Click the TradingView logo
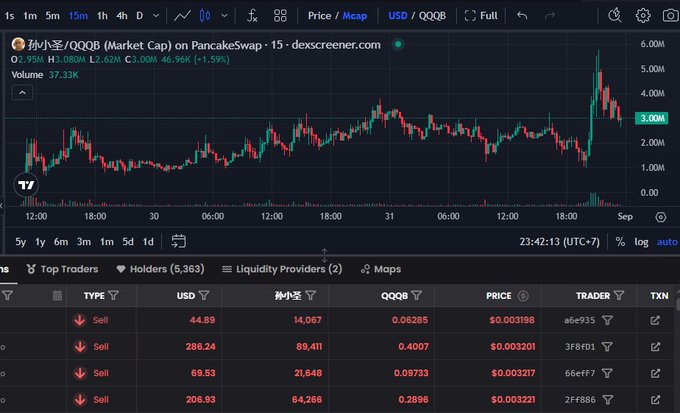The width and height of the screenshot is (680, 413). click(26, 185)
